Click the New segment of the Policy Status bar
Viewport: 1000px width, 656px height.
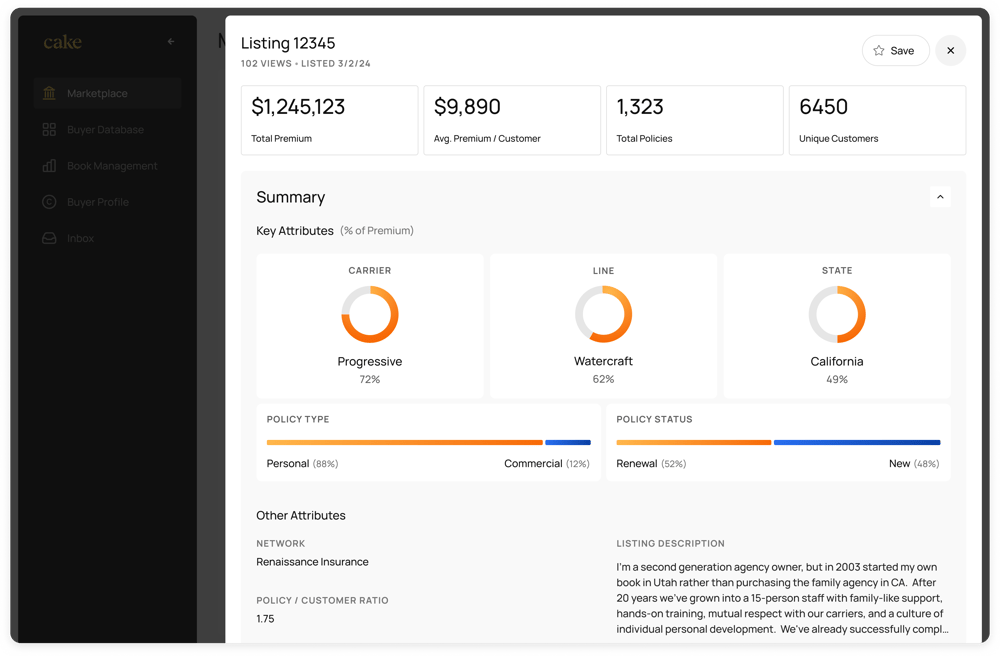pos(857,441)
